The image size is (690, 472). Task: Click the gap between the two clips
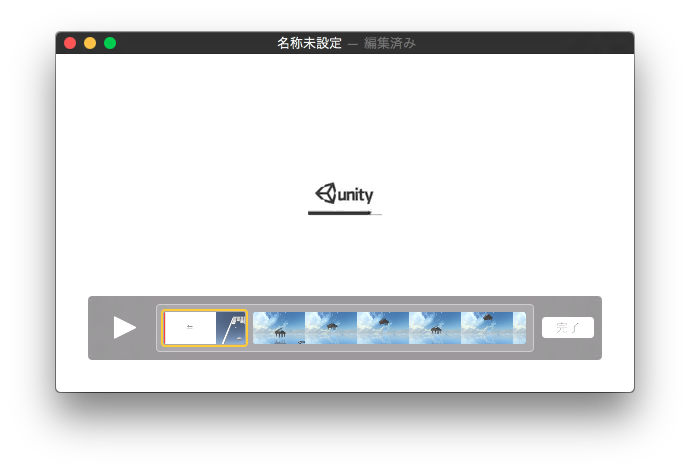pos(250,328)
